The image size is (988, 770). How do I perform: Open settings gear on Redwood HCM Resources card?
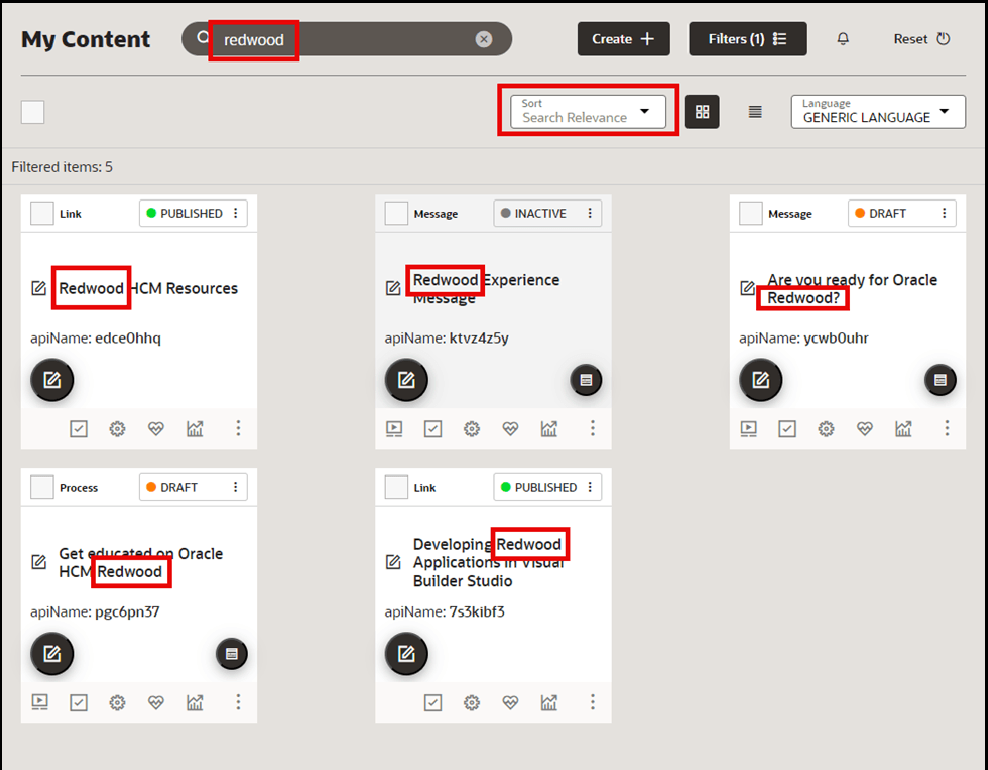117,429
